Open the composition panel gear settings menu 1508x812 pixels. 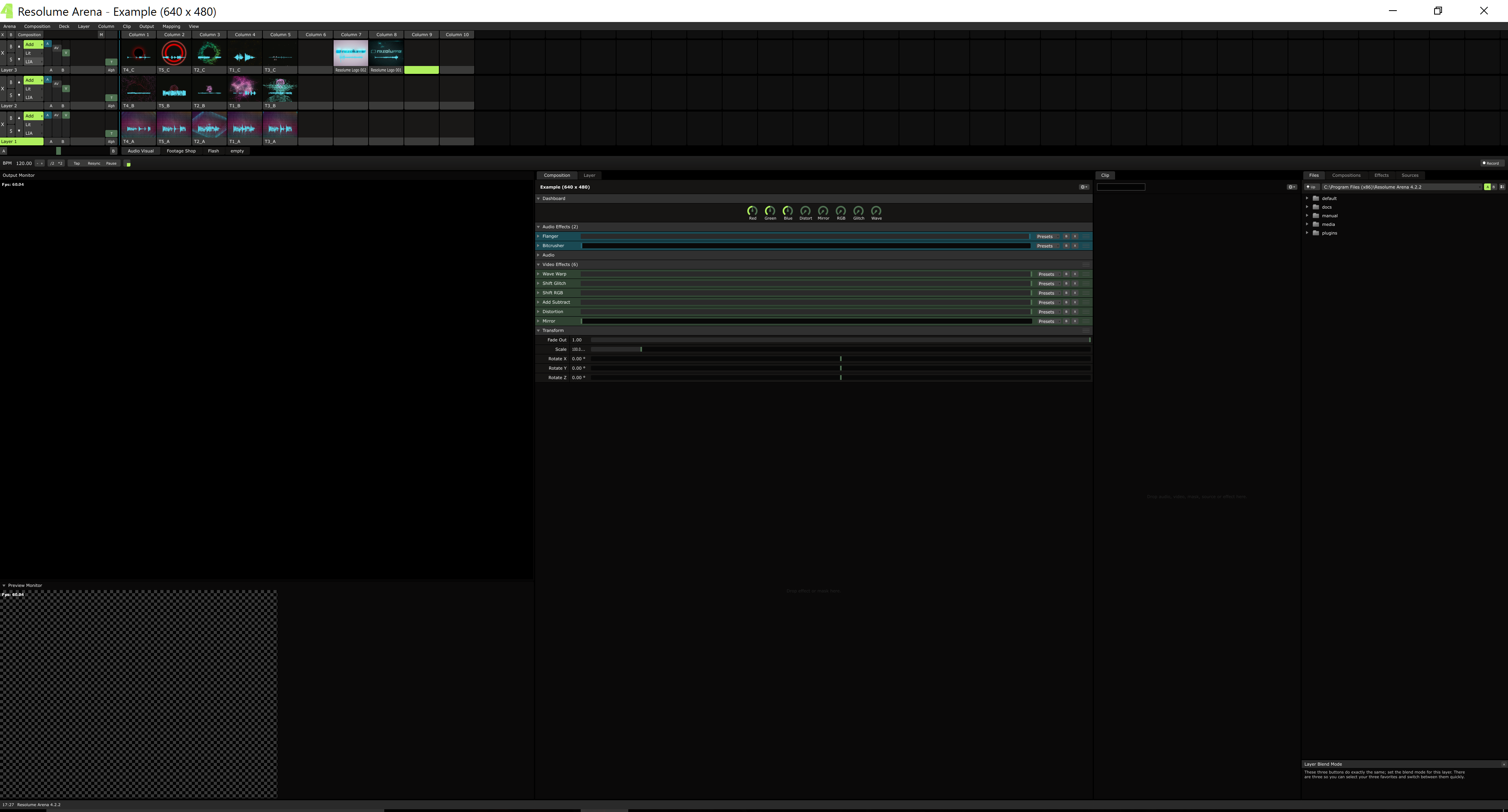point(1084,187)
